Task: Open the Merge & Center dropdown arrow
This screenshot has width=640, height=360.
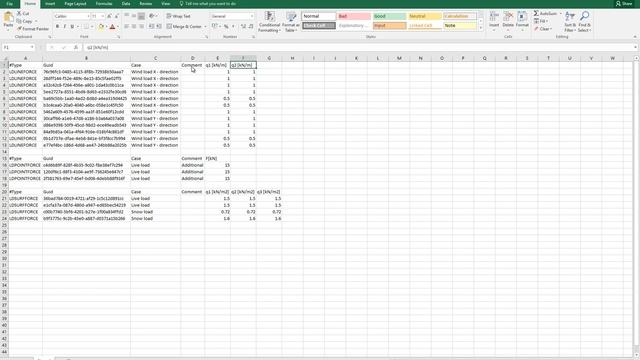Action: point(205,27)
